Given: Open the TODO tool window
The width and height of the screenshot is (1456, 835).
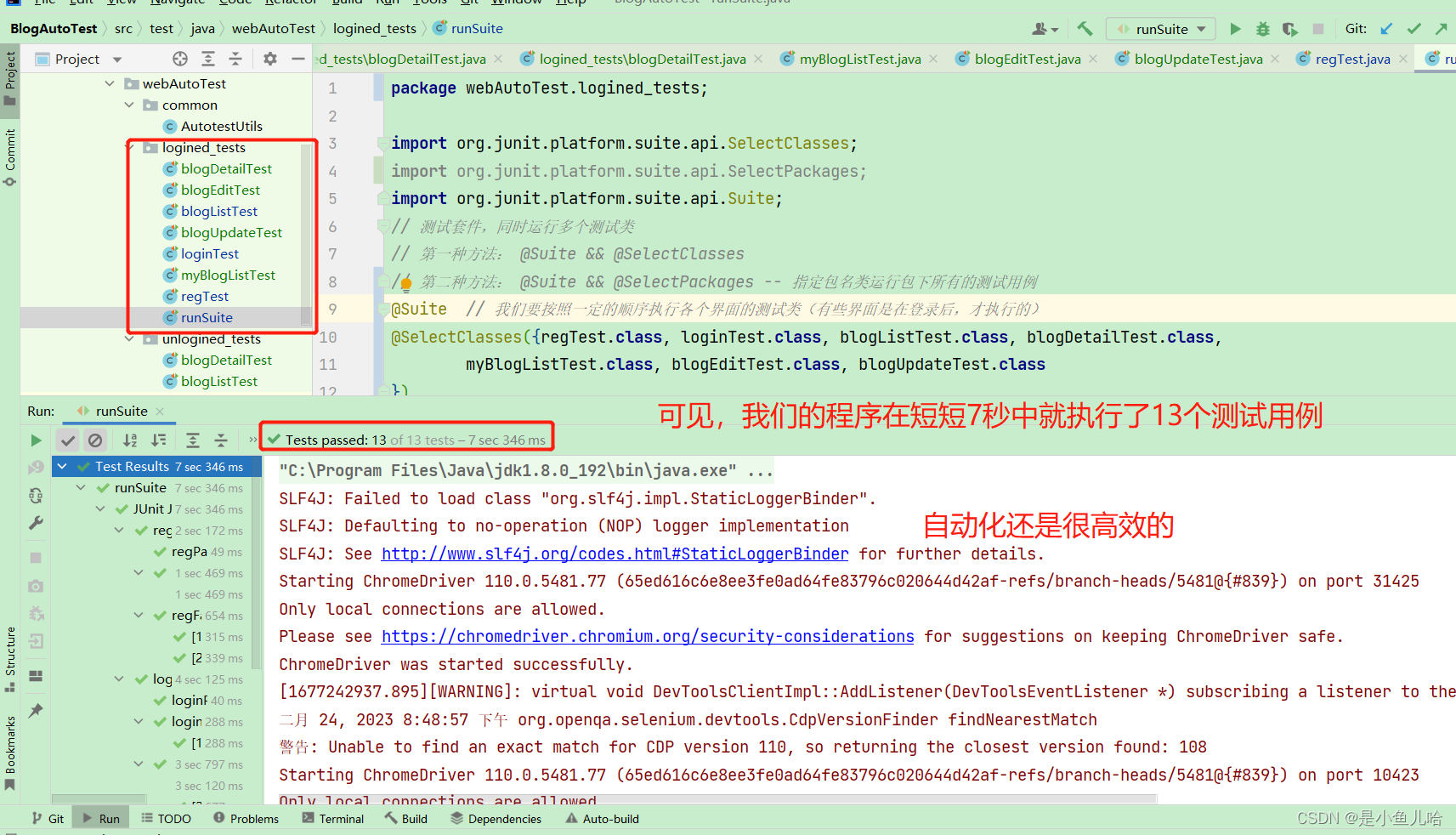Looking at the screenshot, I should click(166, 819).
